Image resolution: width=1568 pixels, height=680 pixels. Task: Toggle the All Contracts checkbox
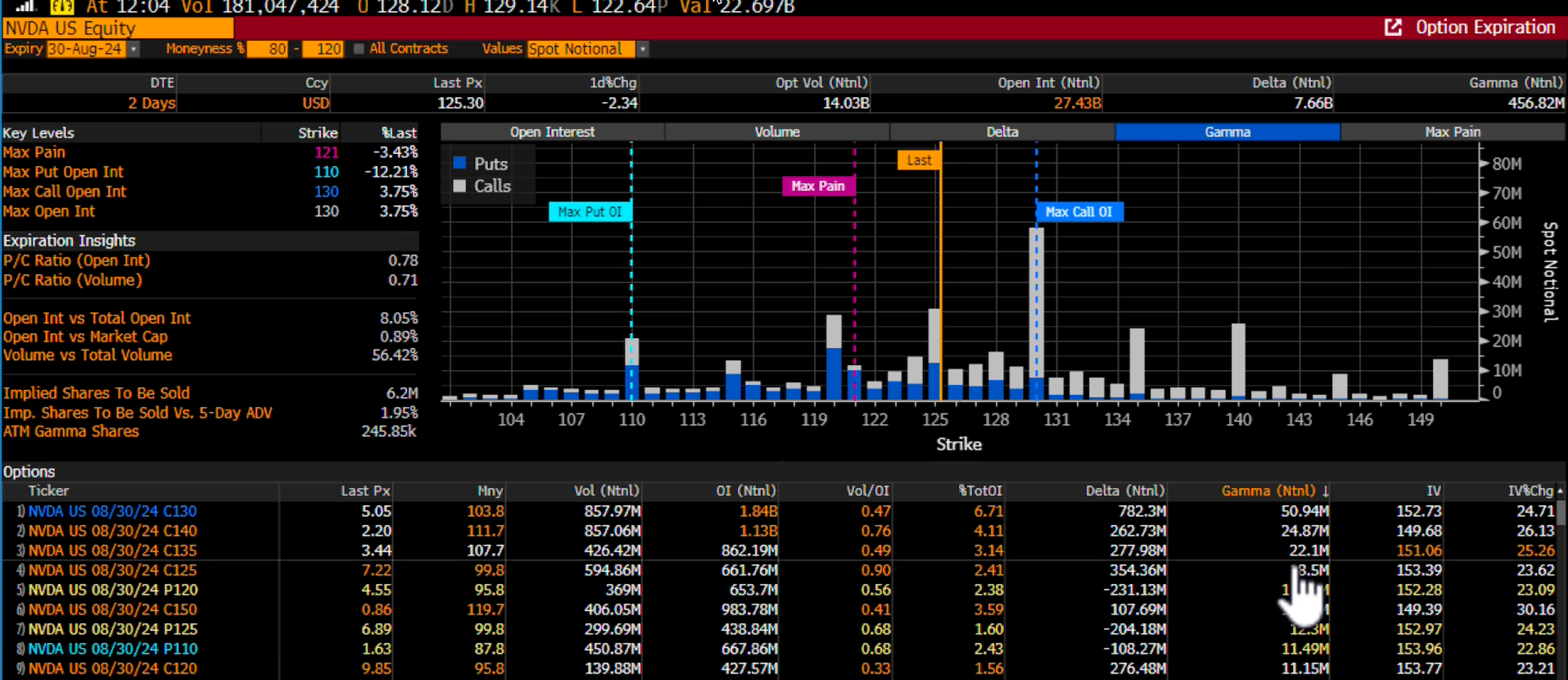tap(359, 49)
